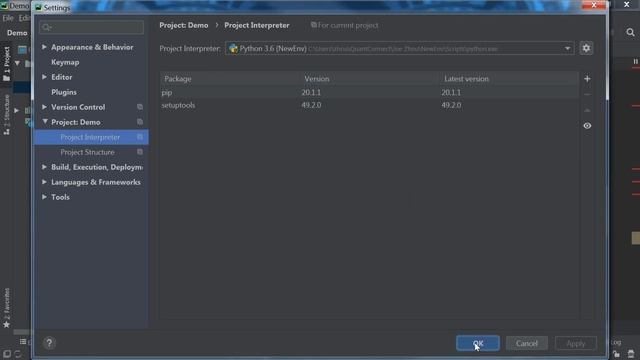This screenshot has width=640, height=360.
Task: Click the copy icon next to Project: Demo
Action: pyautogui.click(x=140, y=122)
